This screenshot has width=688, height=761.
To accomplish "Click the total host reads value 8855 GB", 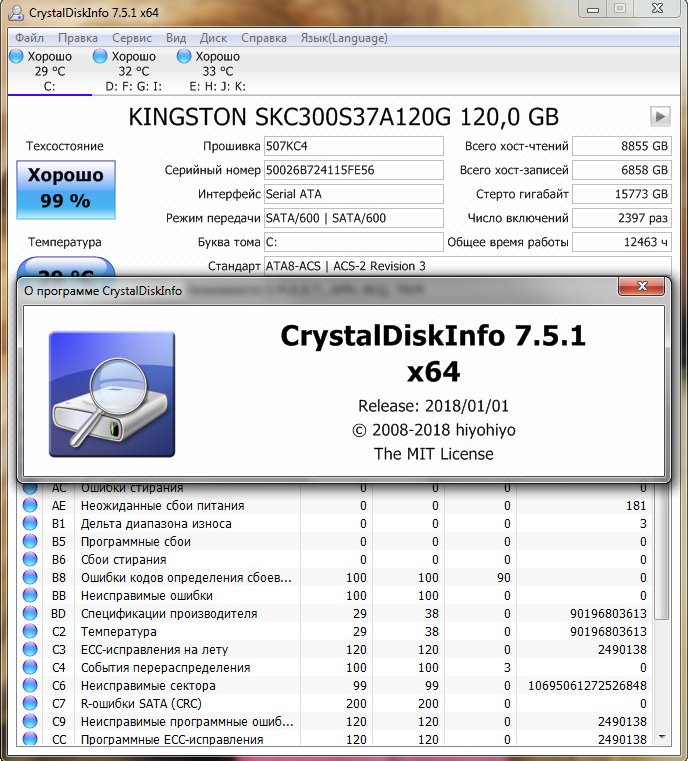I will click(x=622, y=146).
